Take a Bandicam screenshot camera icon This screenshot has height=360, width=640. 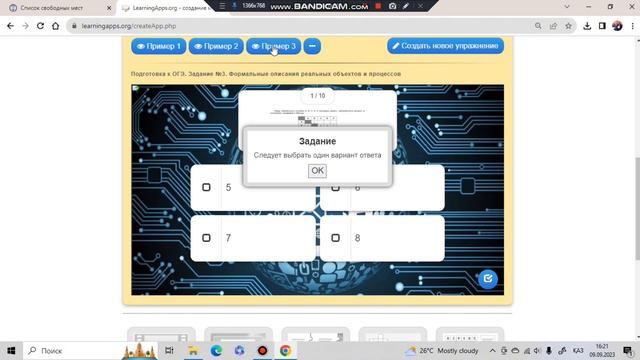[x=392, y=6]
